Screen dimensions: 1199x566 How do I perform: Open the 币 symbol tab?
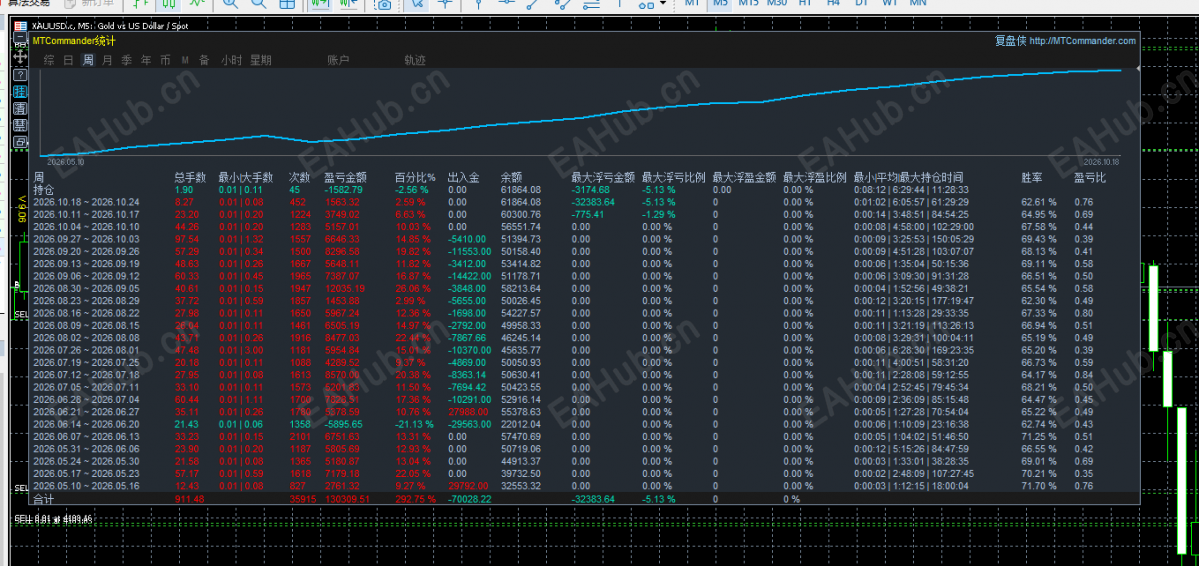coord(165,60)
